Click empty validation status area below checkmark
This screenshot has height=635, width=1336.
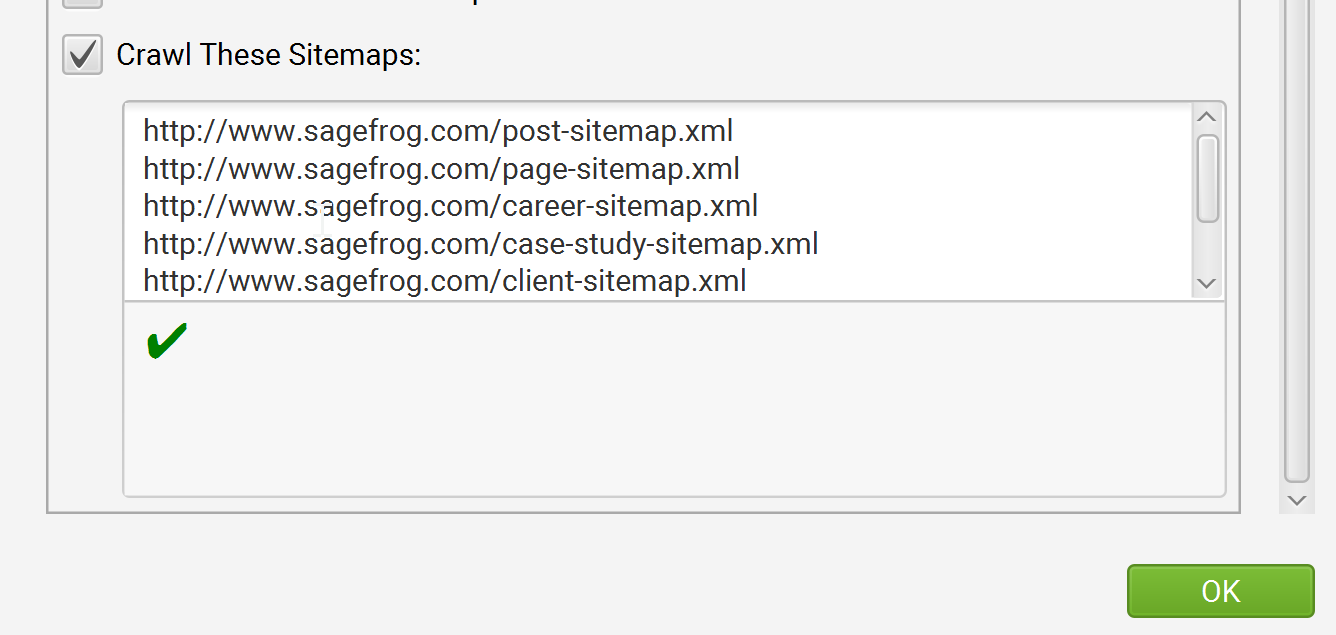tap(672, 430)
